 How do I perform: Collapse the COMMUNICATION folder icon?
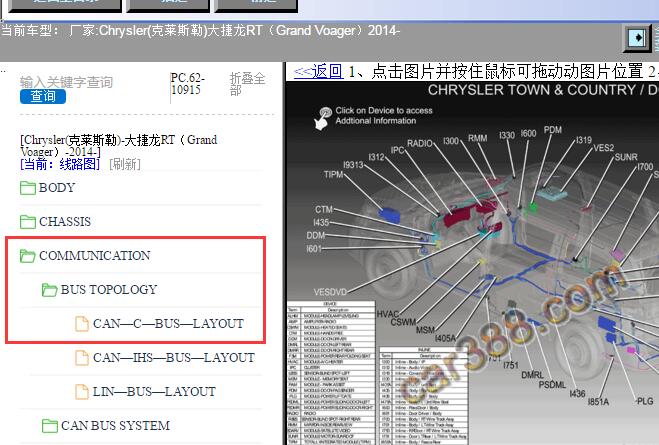click(x=28, y=255)
